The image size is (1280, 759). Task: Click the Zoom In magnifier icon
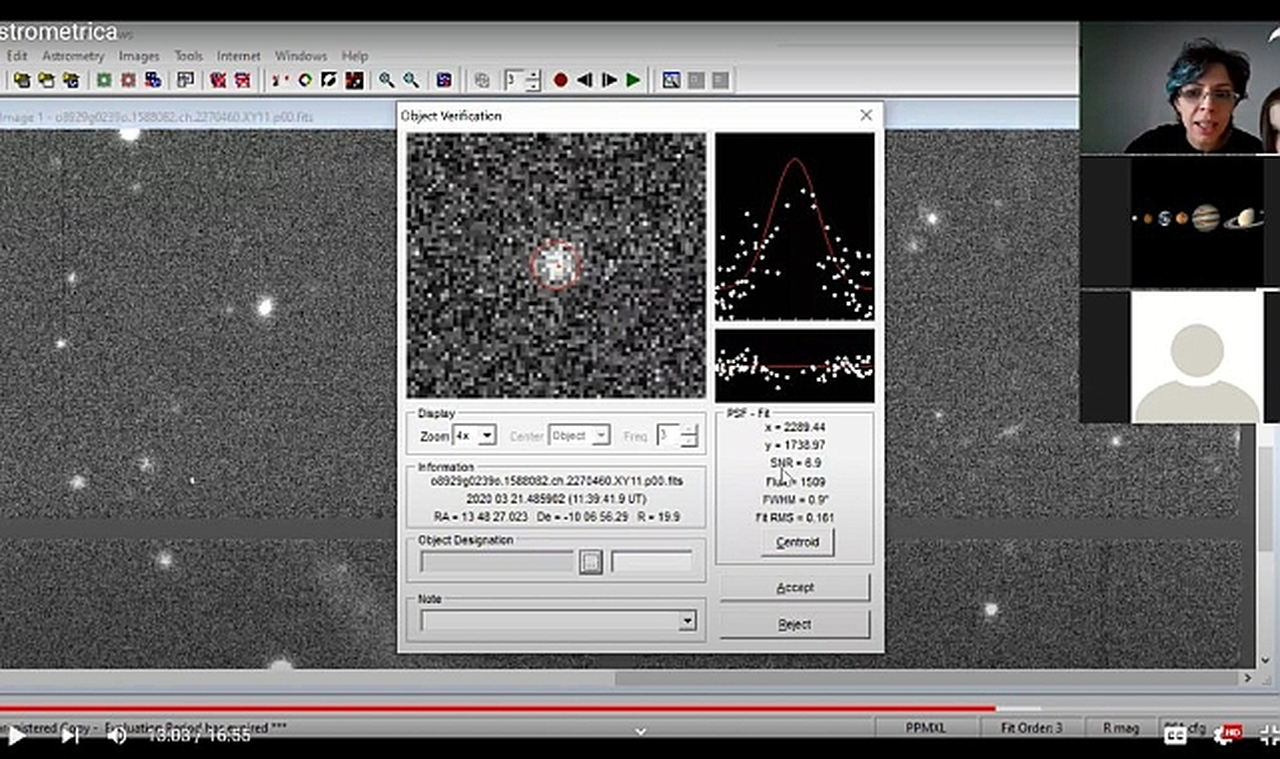(386, 80)
